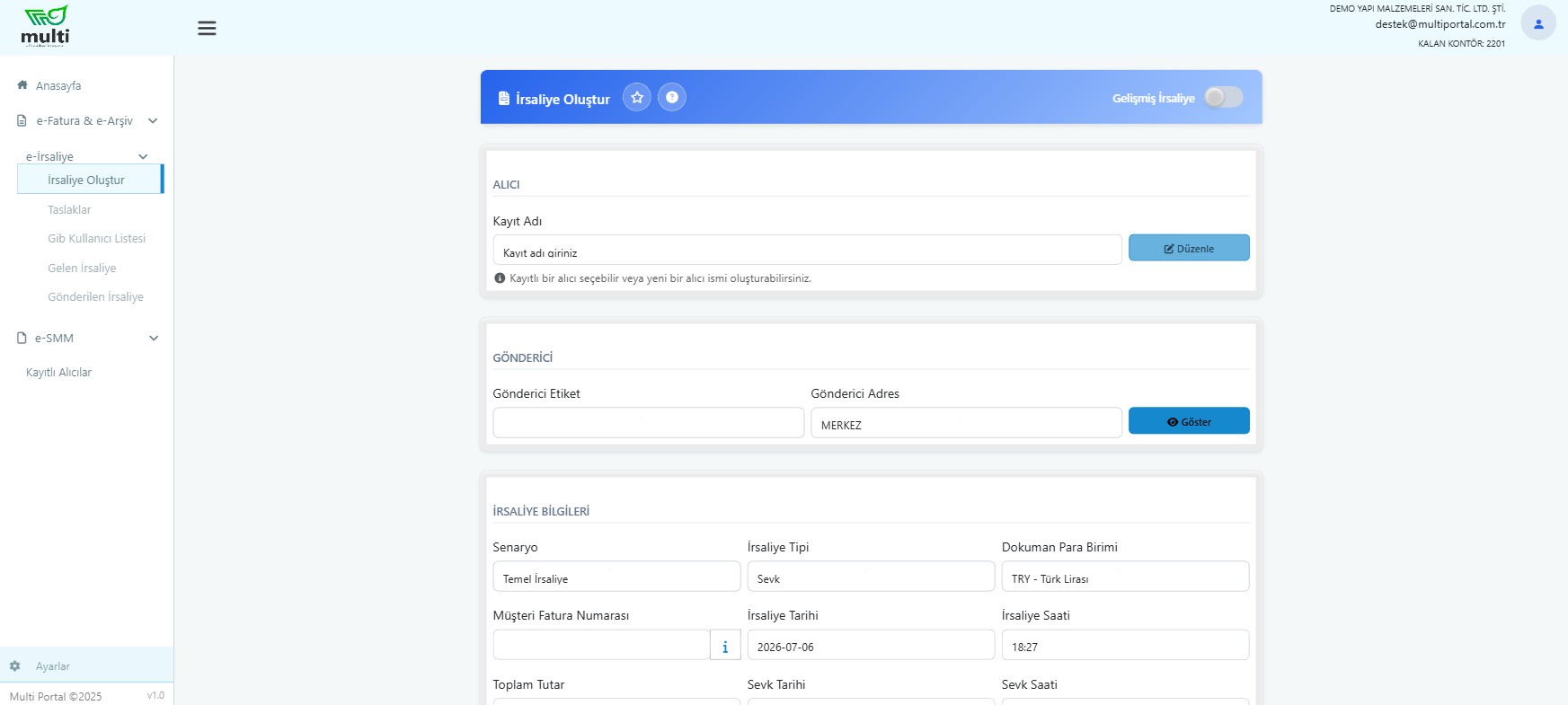Image resolution: width=1568 pixels, height=705 pixels.
Task: Click the Multi logo
Action: pos(45,26)
